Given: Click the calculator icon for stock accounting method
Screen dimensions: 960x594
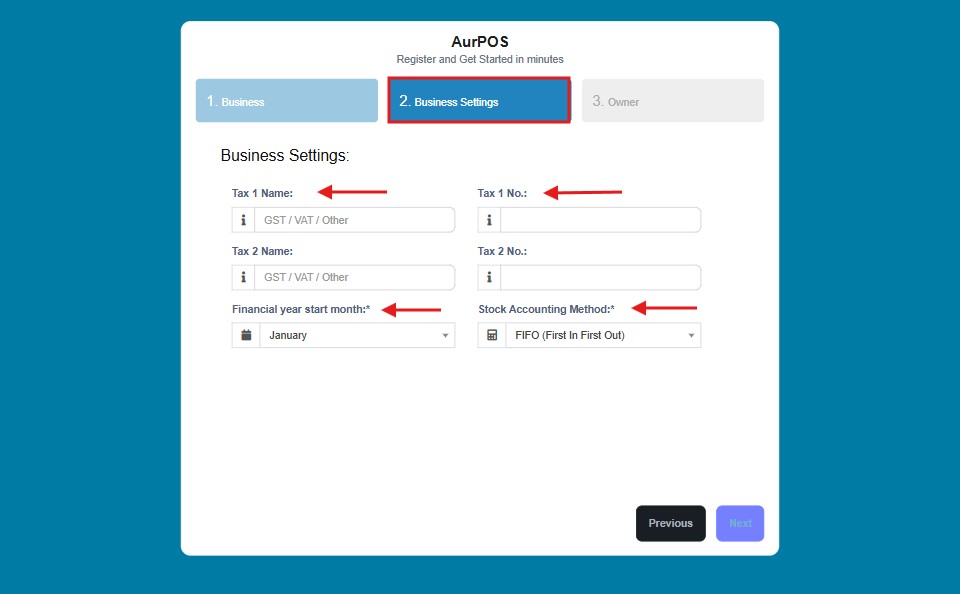Looking at the screenshot, I should click(x=492, y=335).
